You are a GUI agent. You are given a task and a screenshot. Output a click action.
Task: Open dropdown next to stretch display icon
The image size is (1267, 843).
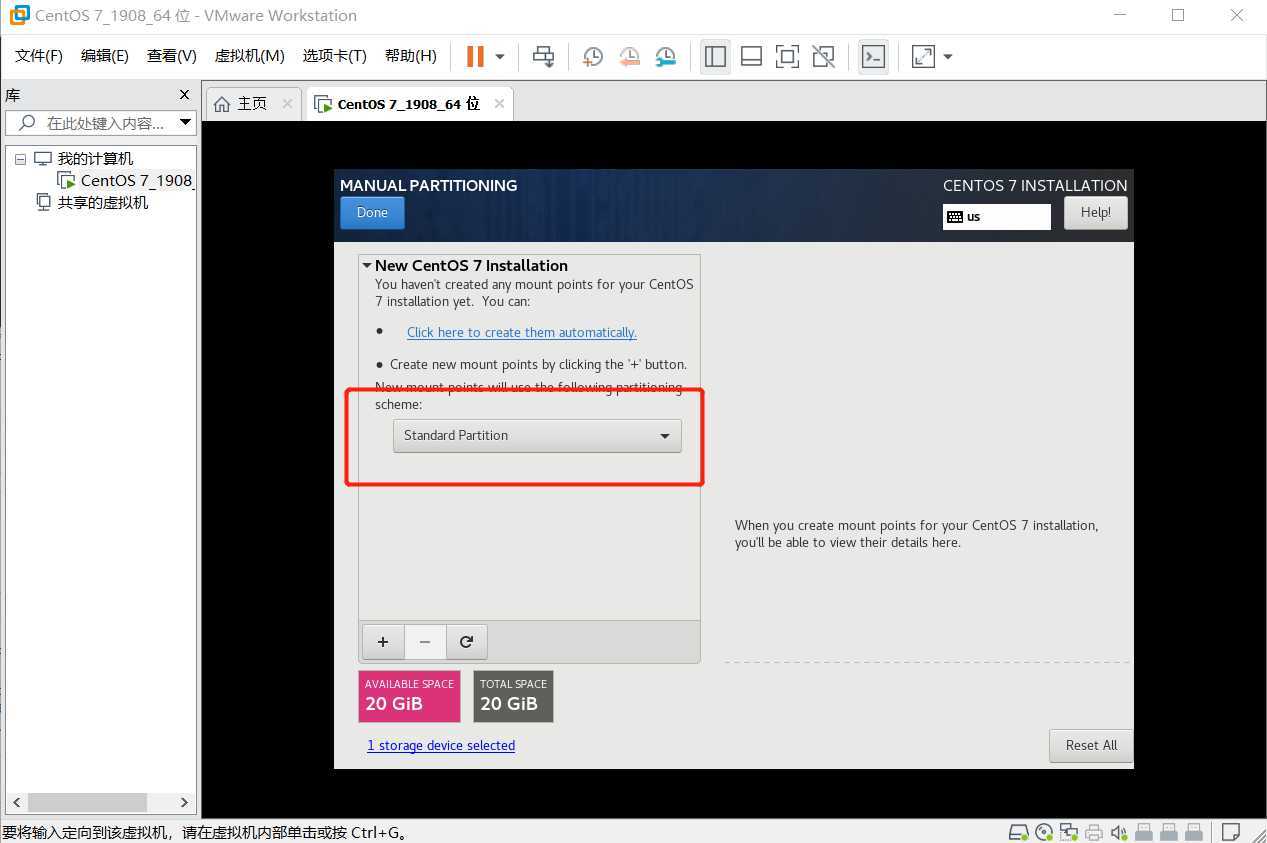(948, 56)
